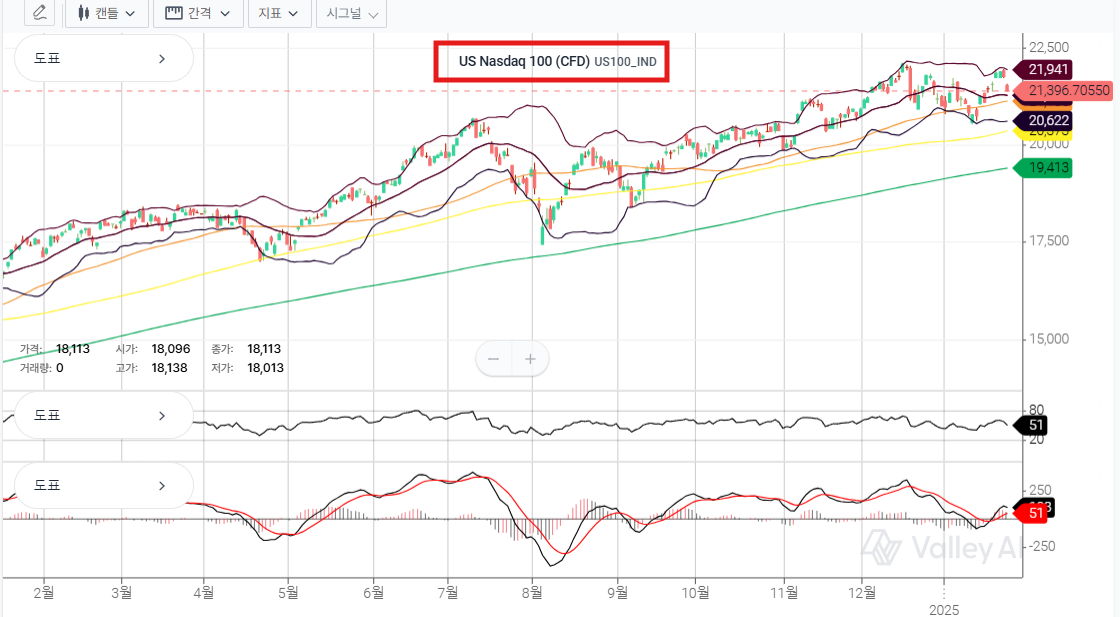Click the red 51 MACD signal tag

tap(1036, 513)
